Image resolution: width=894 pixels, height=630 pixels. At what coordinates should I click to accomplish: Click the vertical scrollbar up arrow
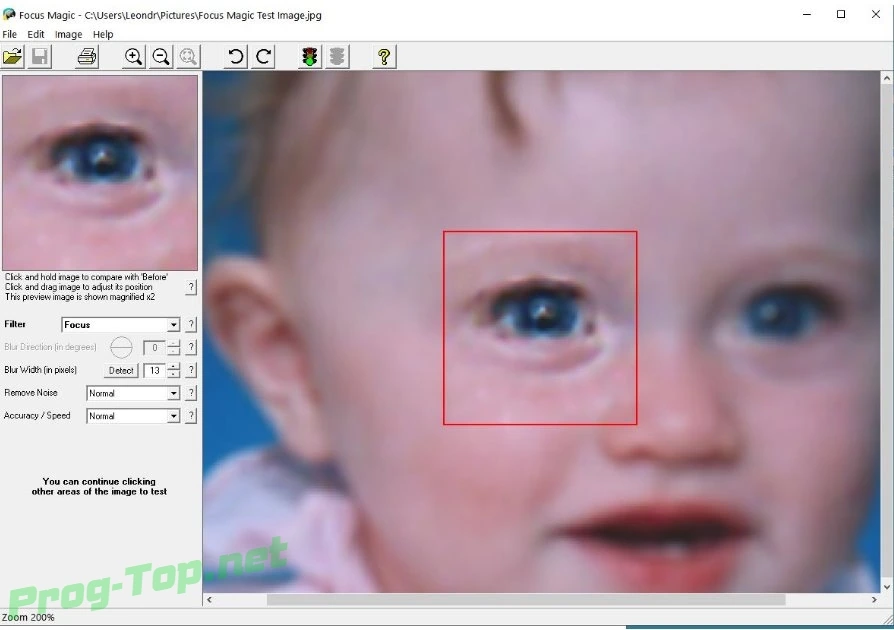coord(887,79)
